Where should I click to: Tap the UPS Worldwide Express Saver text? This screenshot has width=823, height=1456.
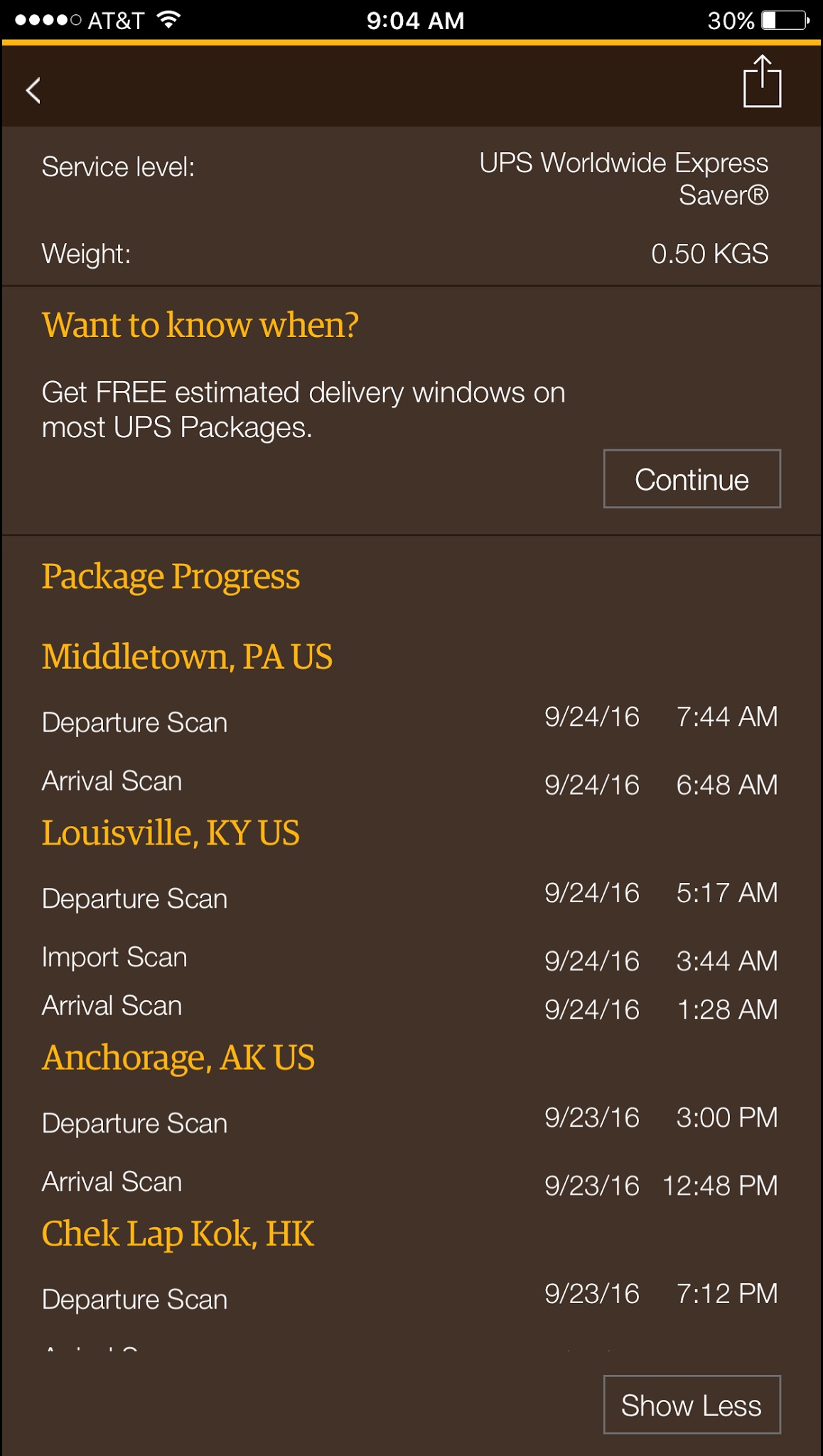tap(623, 178)
